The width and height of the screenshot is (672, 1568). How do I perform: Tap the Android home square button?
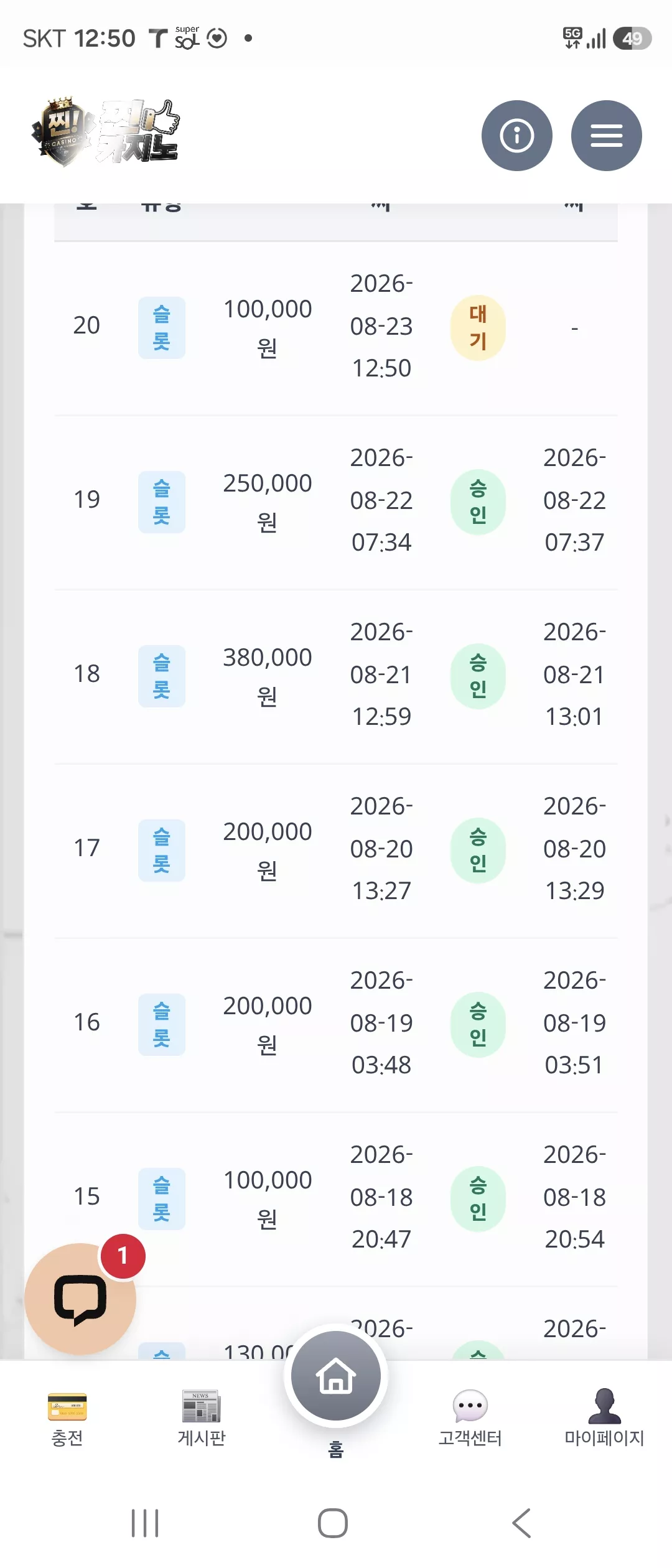click(333, 1523)
